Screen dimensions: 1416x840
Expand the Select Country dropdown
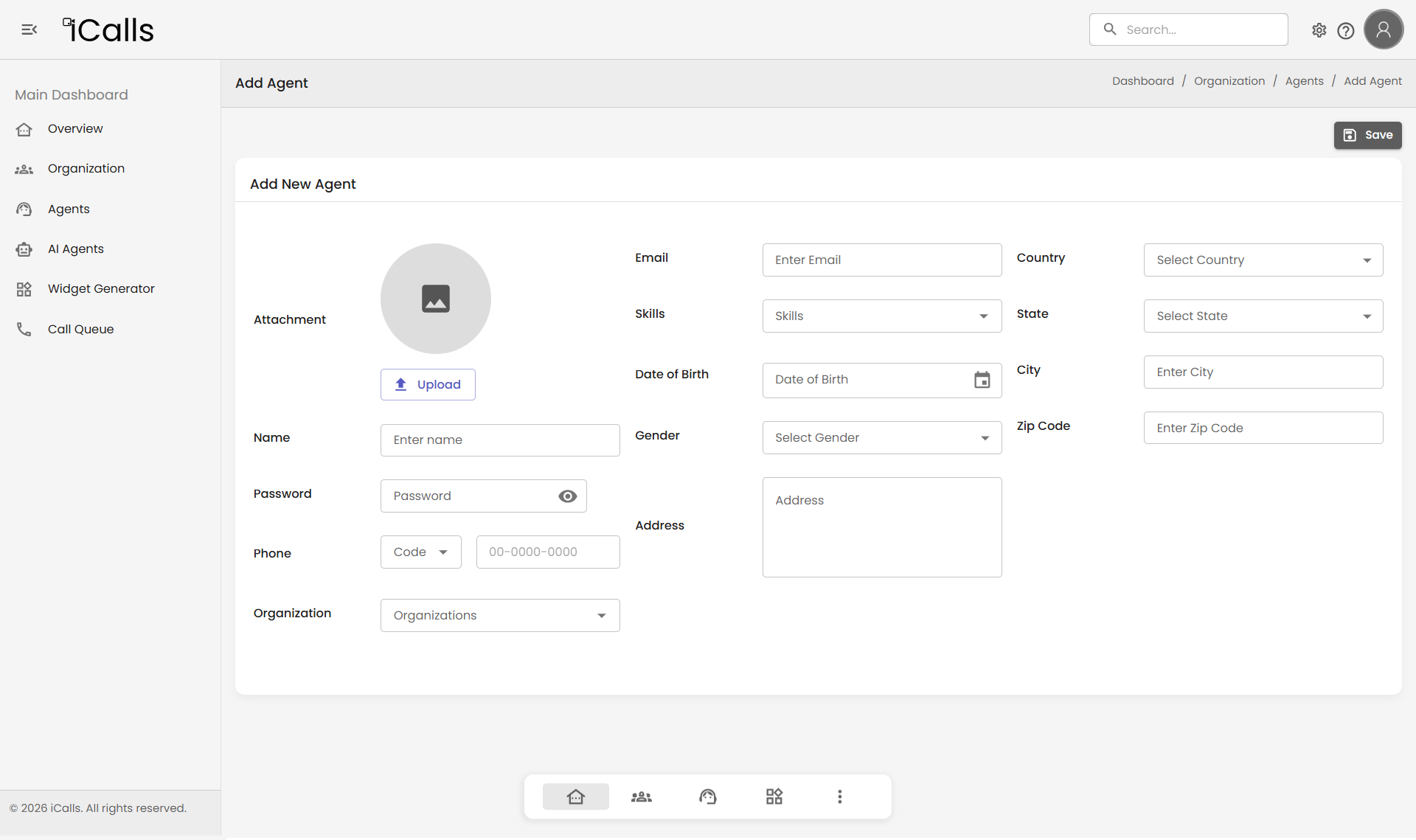(x=1263, y=260)
